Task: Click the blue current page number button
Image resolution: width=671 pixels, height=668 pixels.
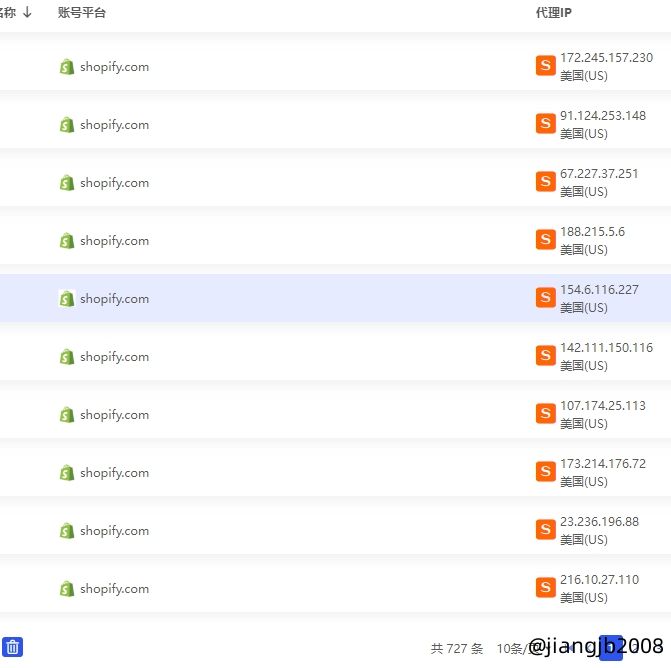Action: (610, 648)
